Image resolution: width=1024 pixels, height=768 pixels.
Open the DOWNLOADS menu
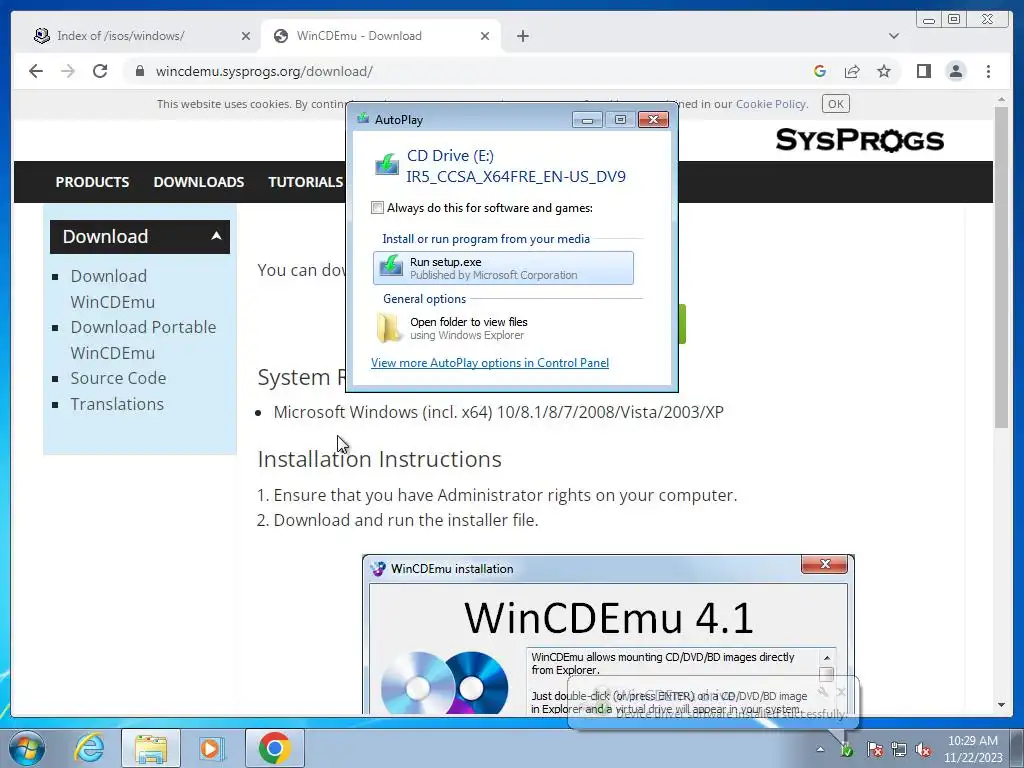(x=199, y=182)
